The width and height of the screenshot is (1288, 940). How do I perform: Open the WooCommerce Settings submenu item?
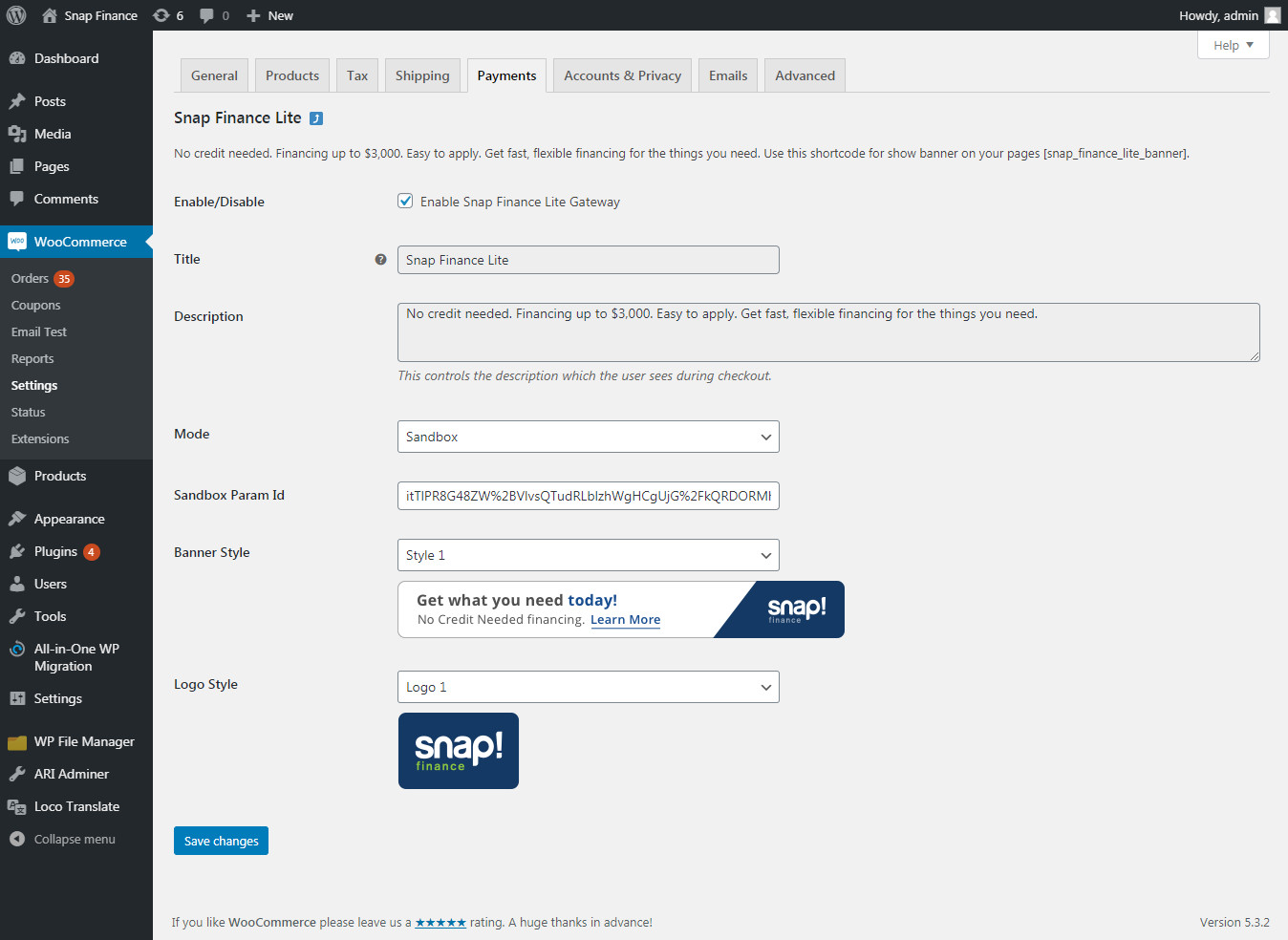pos(34,385)
